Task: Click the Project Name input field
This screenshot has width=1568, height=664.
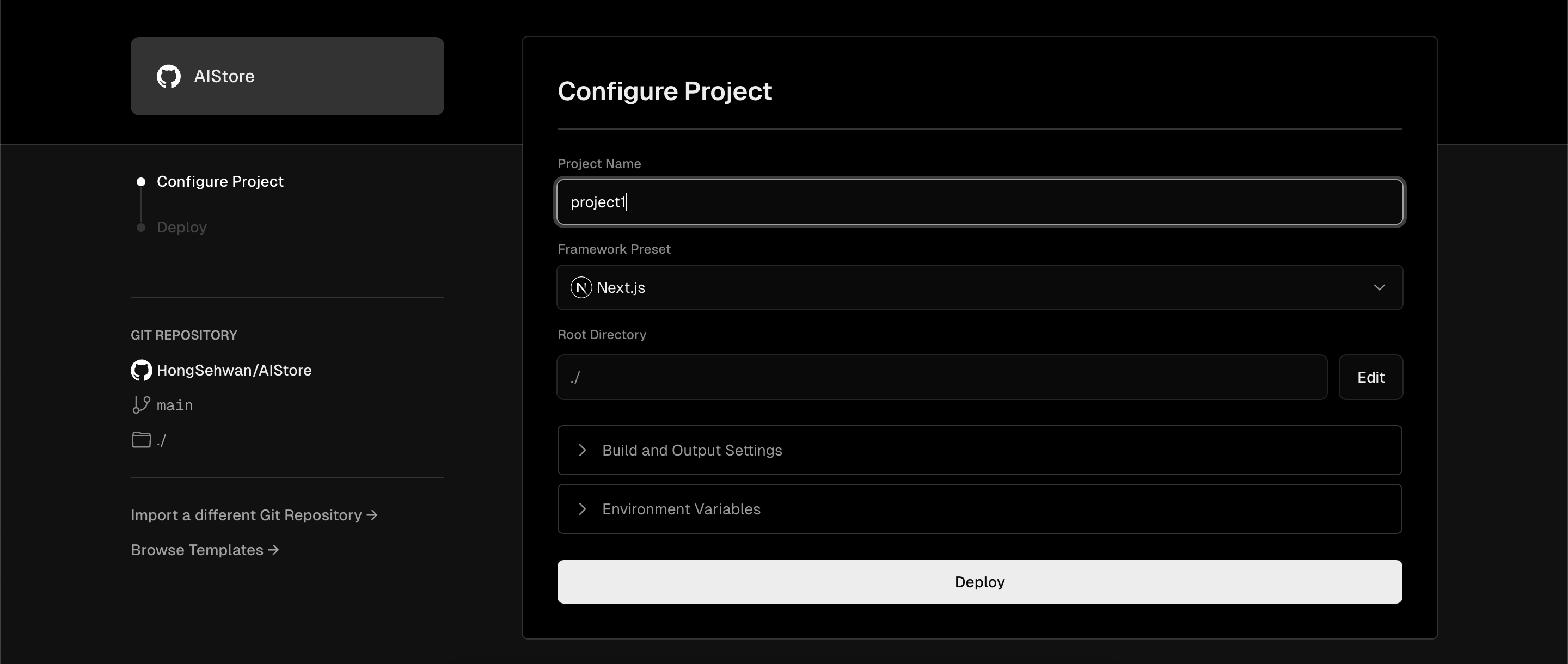Action: coord(979,202)
